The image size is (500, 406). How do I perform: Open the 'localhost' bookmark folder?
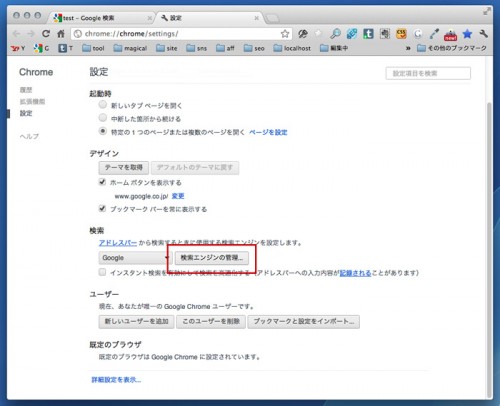[x=292, y=48]
